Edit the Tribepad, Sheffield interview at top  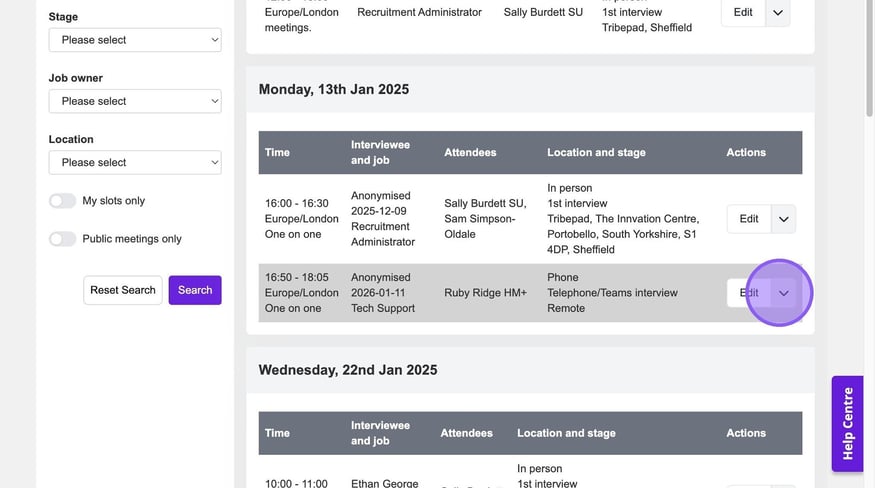[743, 12]
